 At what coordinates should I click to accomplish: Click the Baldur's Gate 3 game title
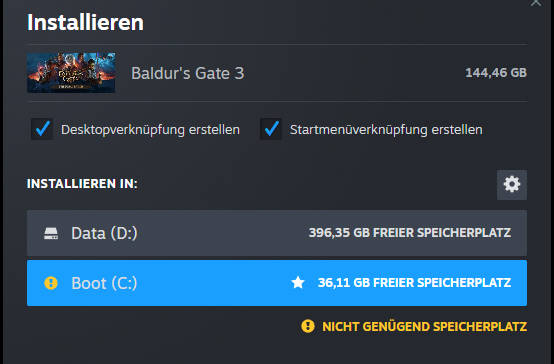click(x=188, y=74)
